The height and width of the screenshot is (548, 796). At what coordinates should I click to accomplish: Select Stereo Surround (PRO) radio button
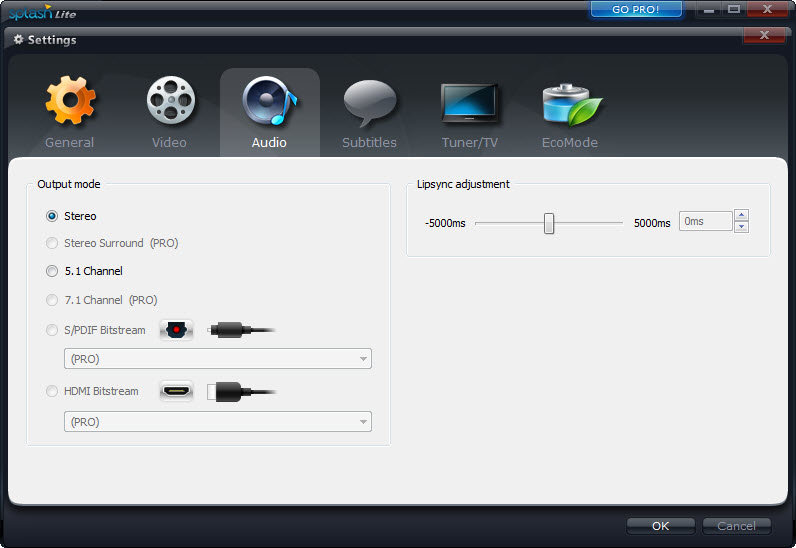(52, 243)
